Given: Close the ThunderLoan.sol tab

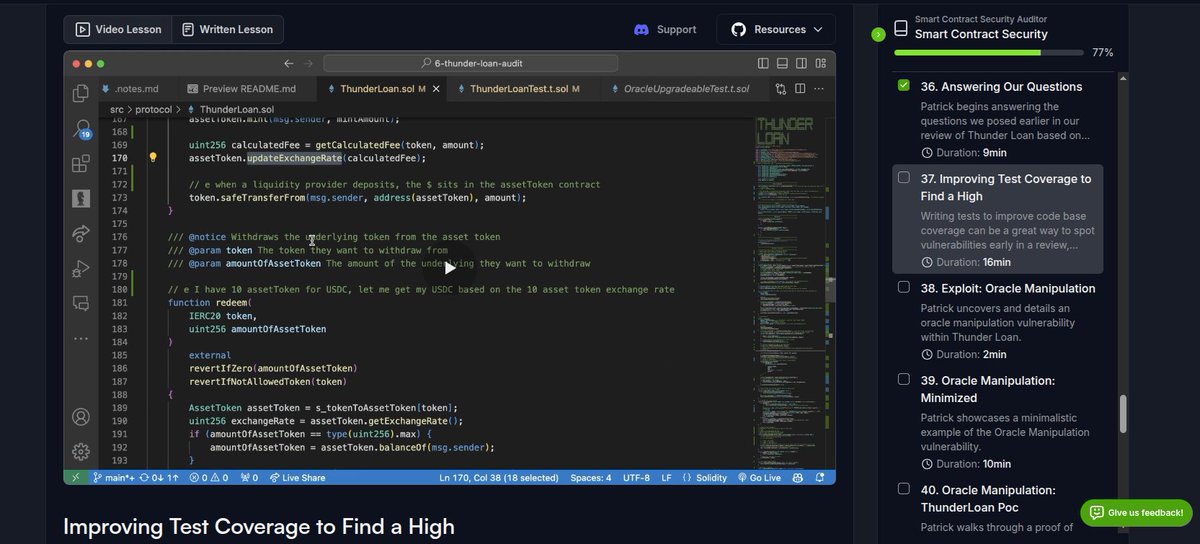Looking at the screenshot, I should point(438,89).
